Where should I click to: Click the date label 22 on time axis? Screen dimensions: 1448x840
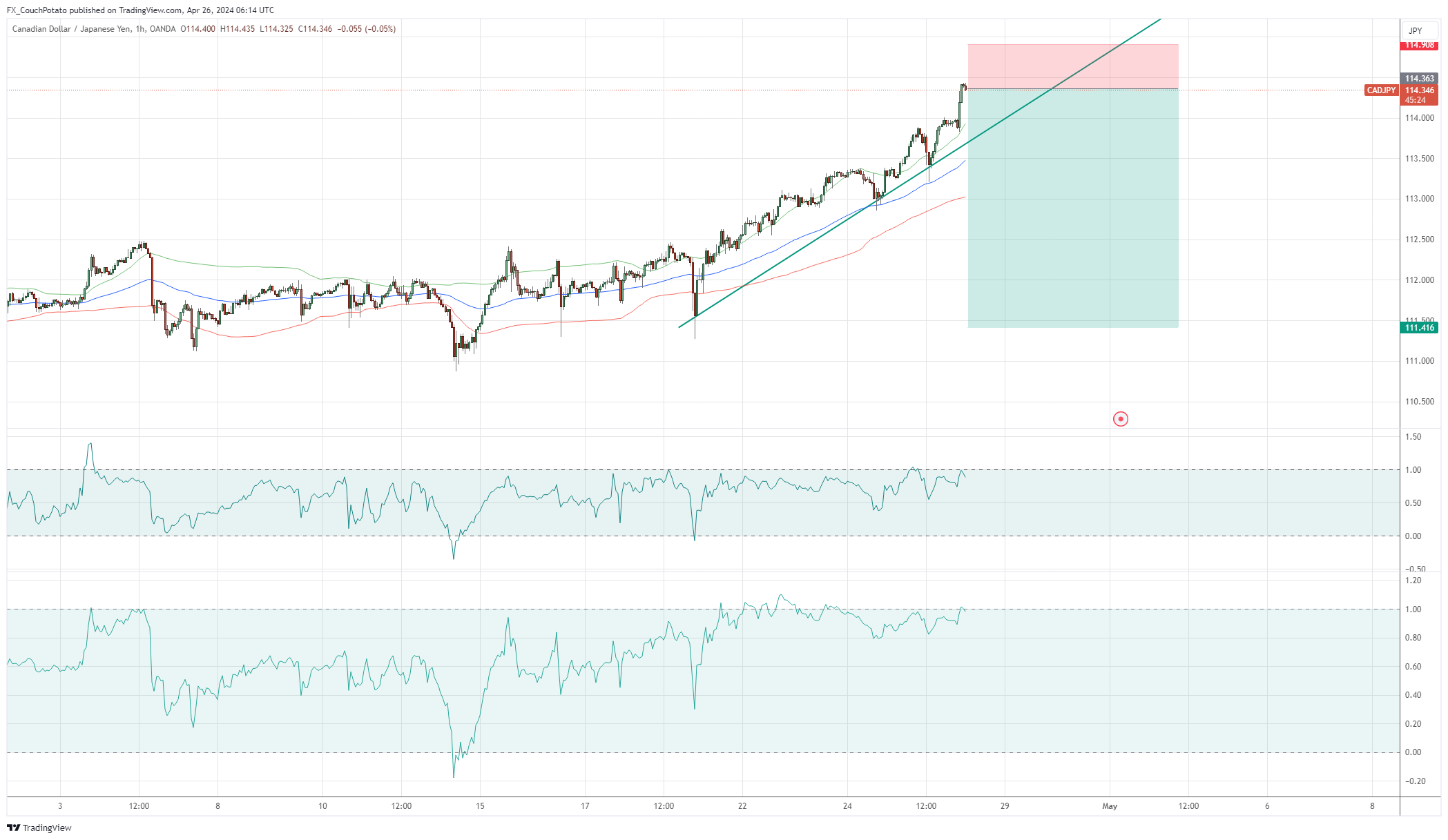pyautogui.click(x=742, y=806)
